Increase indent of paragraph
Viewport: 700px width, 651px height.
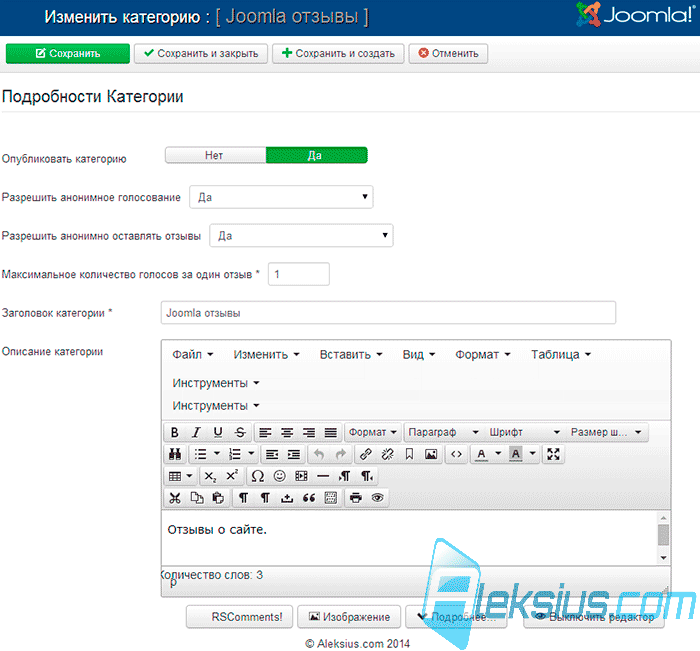tap(294, 455)
